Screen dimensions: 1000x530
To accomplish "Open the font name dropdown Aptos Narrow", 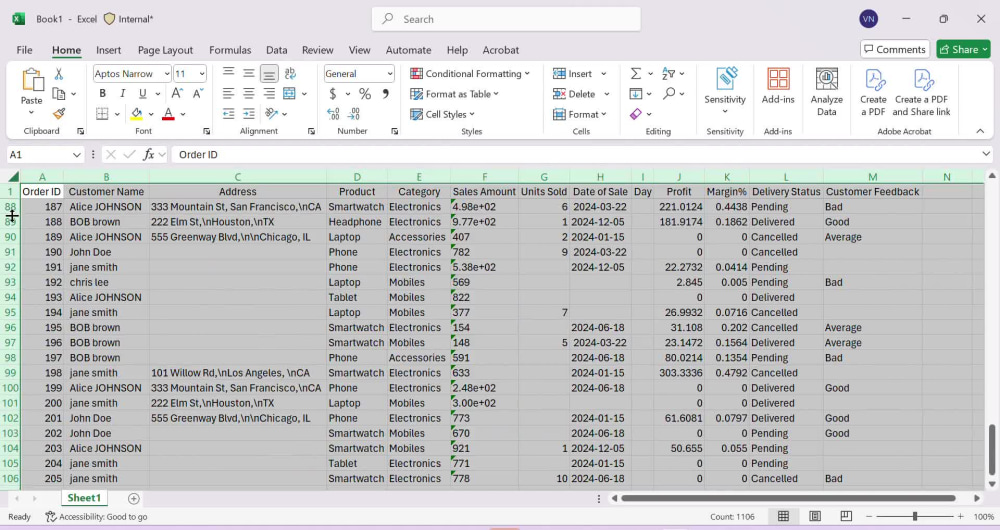I will click(x=132, y=74).
